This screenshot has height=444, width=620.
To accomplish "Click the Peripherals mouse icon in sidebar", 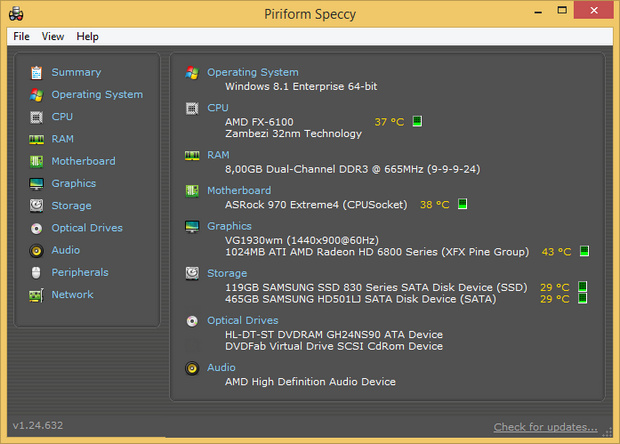I will (x=36, y=273).
